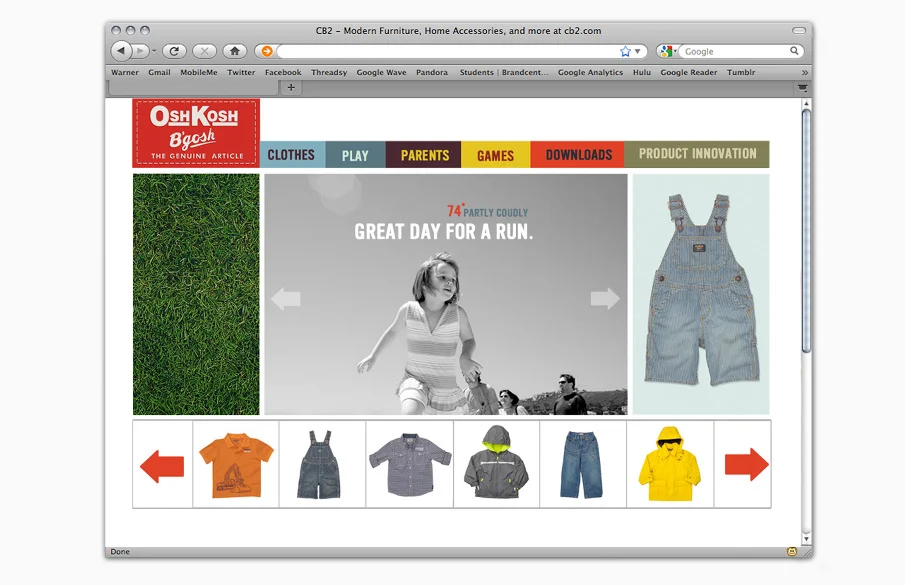The height and width of the screenshot is (585, 905).
Task: Click the 74° PARTLY COUDLY weather text
Action: 488,211
